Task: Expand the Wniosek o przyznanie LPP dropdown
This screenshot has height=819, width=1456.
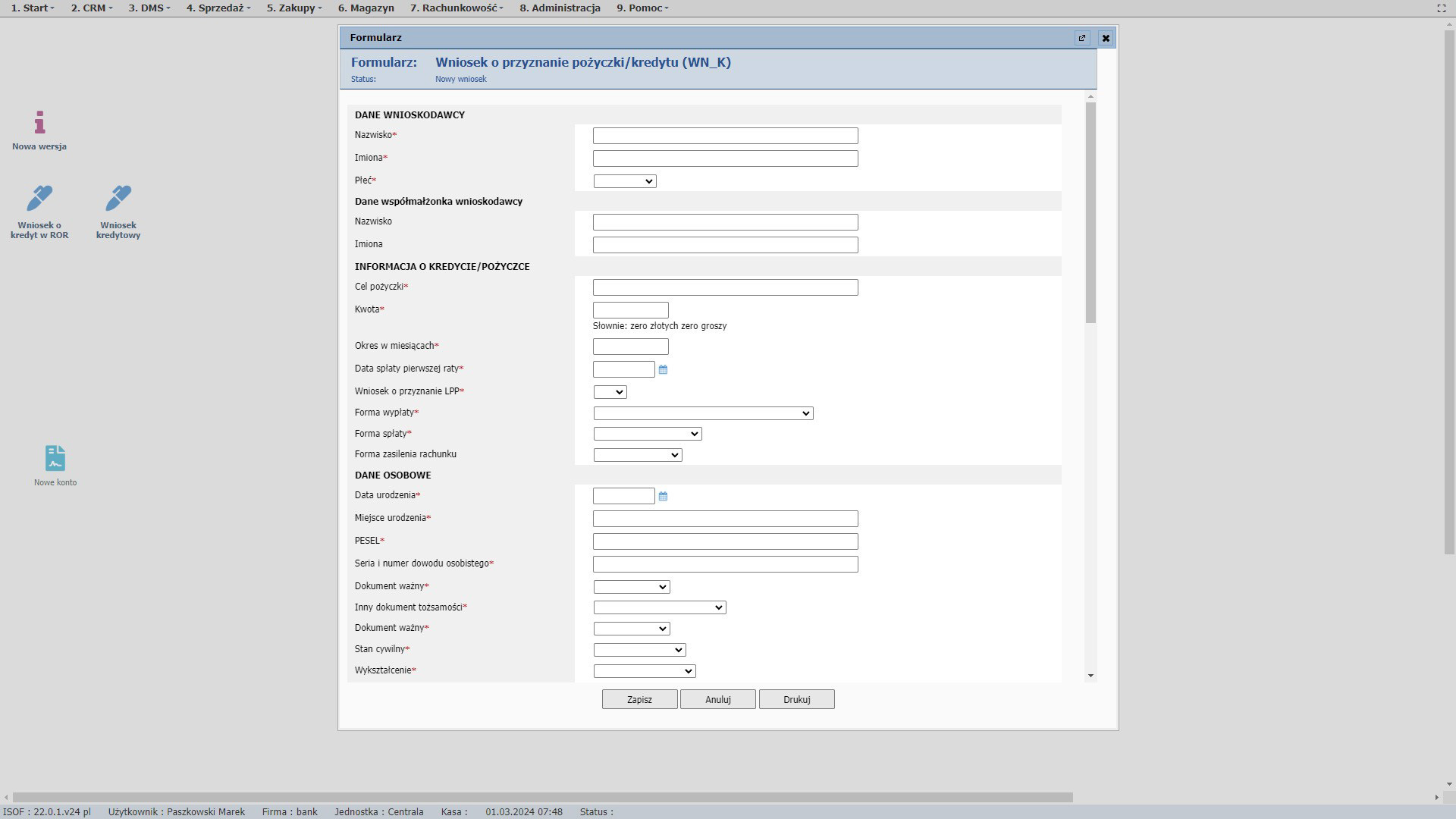Action: [x=610, y=392]
